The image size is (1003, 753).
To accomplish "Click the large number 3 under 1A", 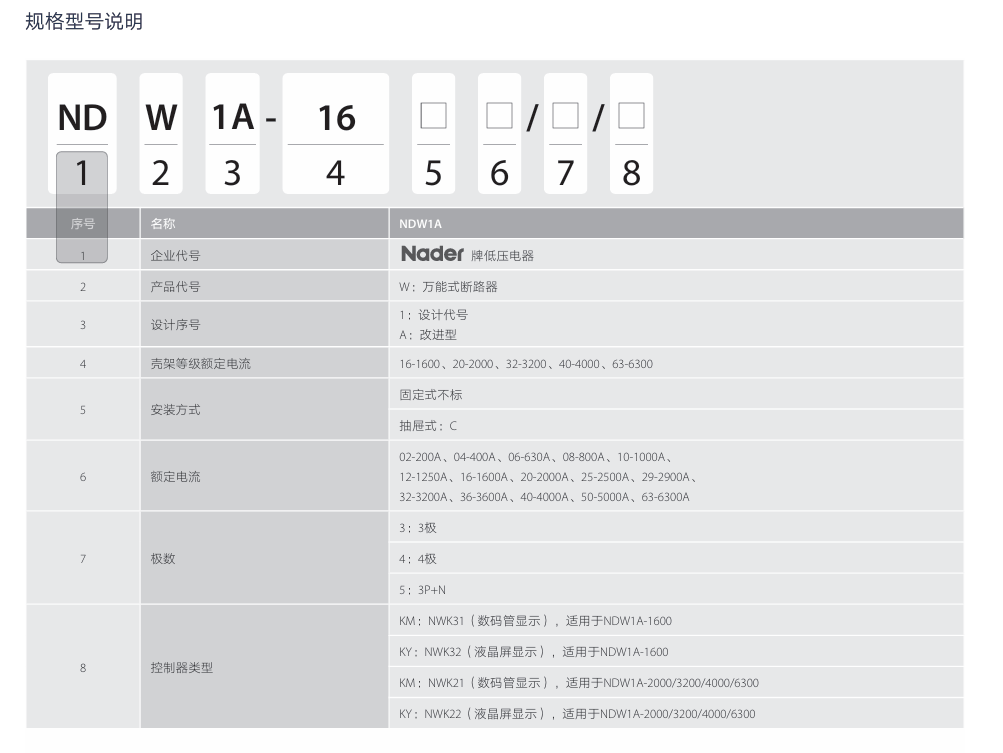I will tap(232, 173).
